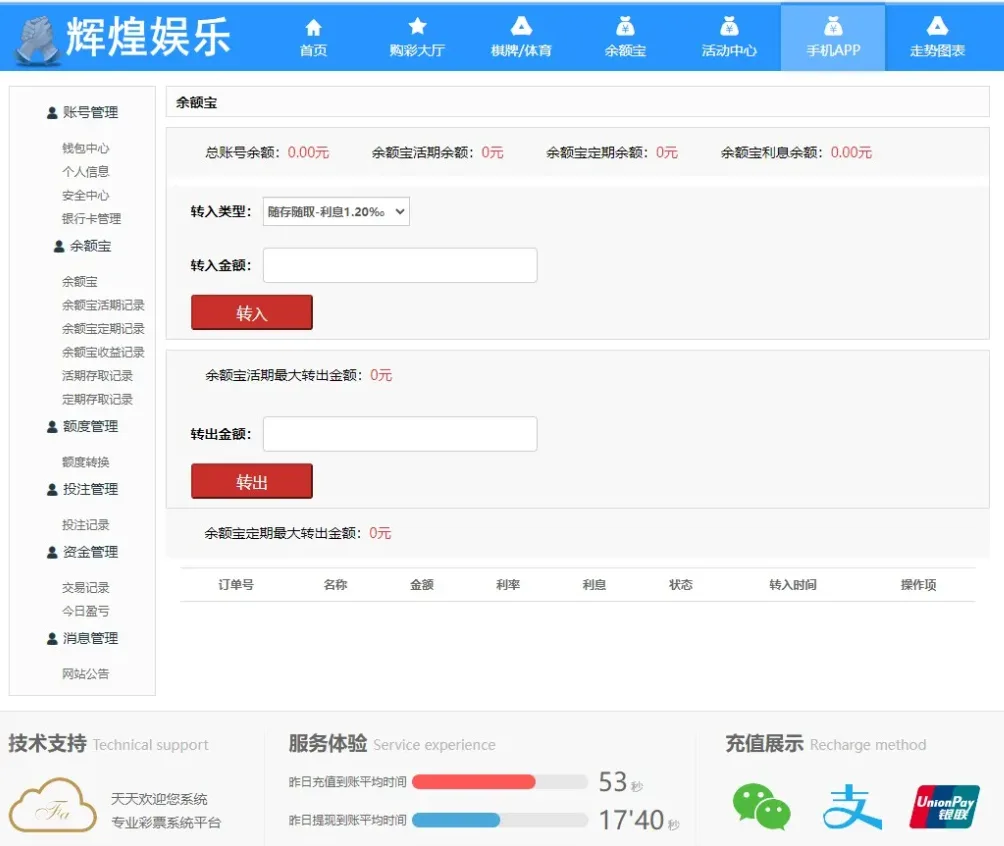Viewport: 1004px width, 846px height.
Task: Click the red 转出 button
Action: [252, 481]
